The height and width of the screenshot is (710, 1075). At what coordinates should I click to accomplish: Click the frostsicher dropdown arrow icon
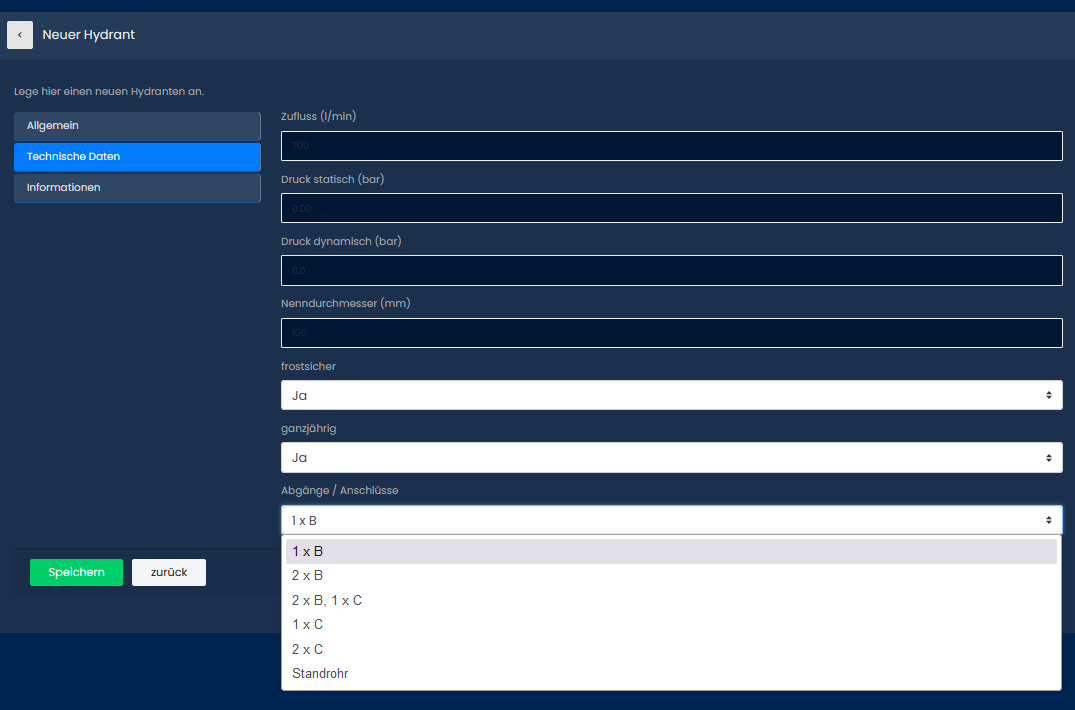(x=1048, y=395)
